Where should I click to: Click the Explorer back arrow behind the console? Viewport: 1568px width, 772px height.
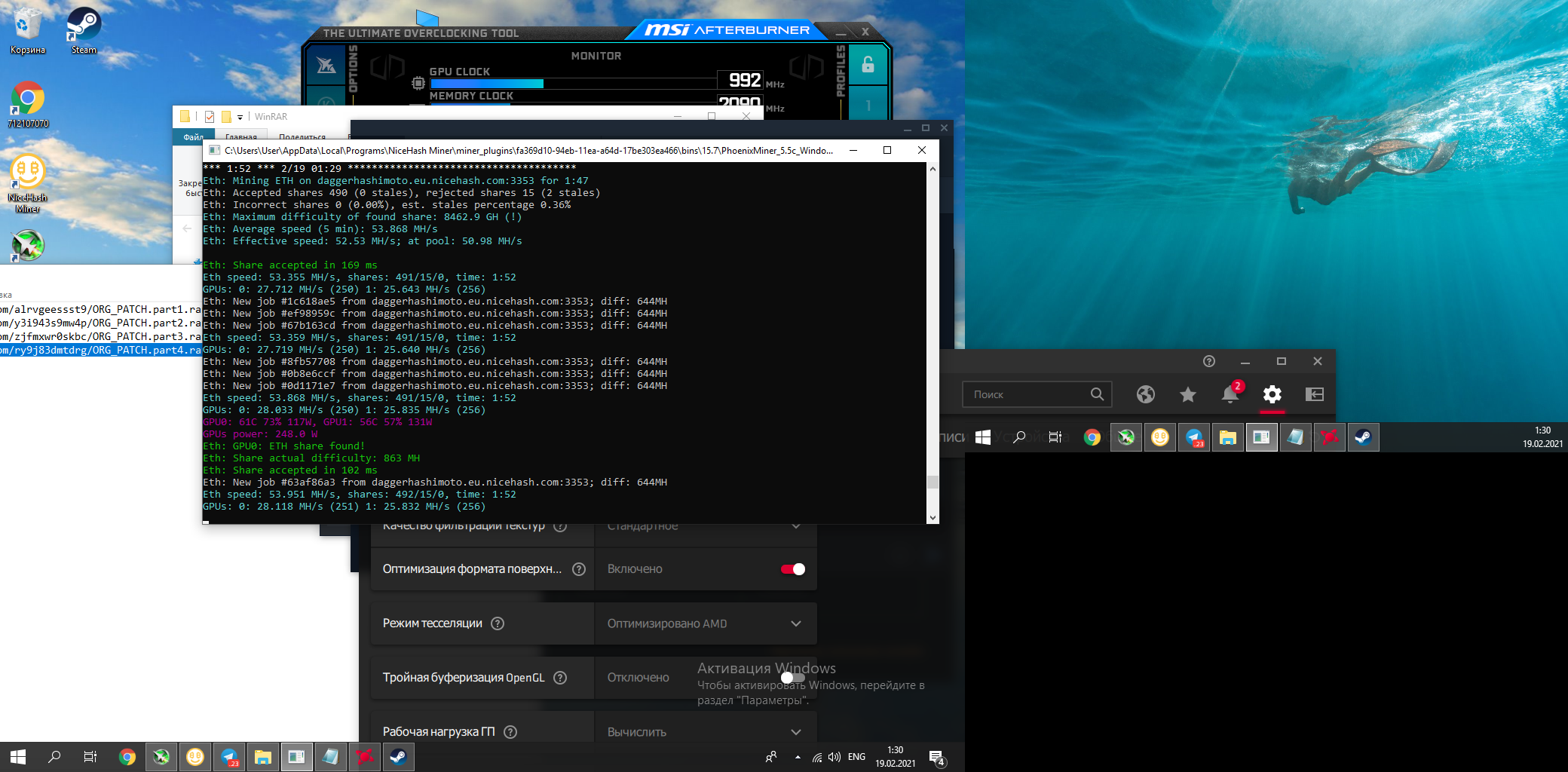tap(187, 228)
